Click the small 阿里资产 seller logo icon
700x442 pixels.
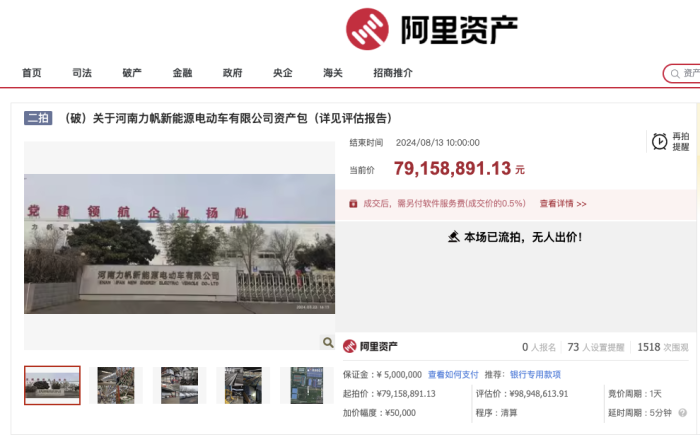(350, 346)
